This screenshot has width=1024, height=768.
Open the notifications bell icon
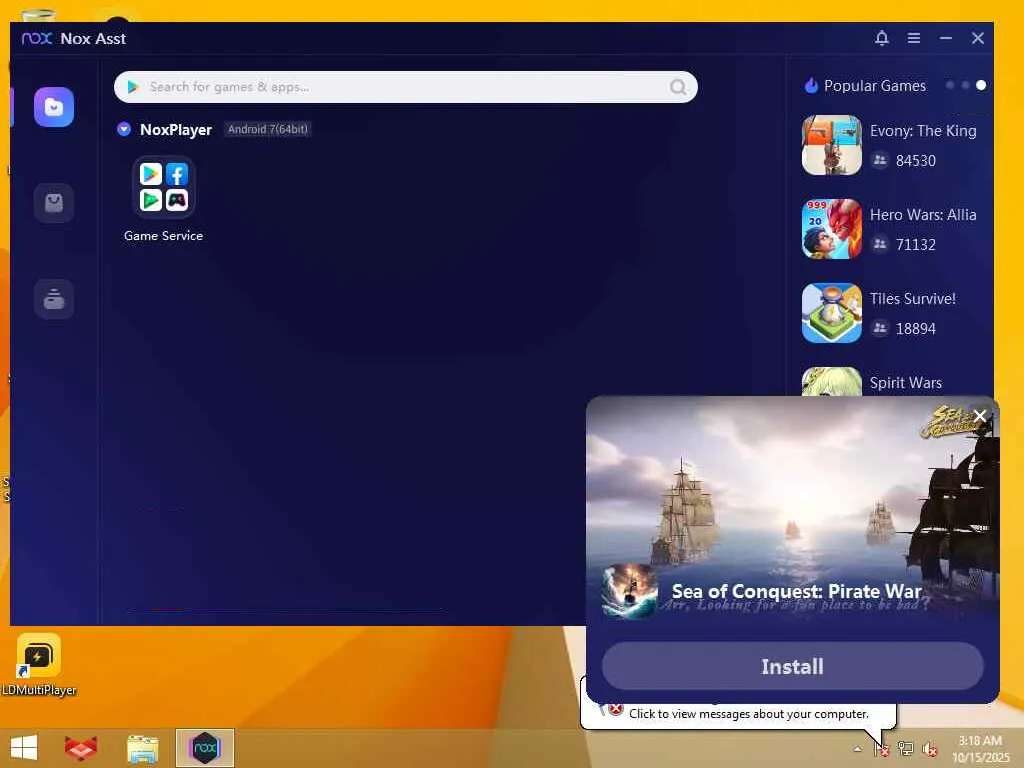(882, 39)
